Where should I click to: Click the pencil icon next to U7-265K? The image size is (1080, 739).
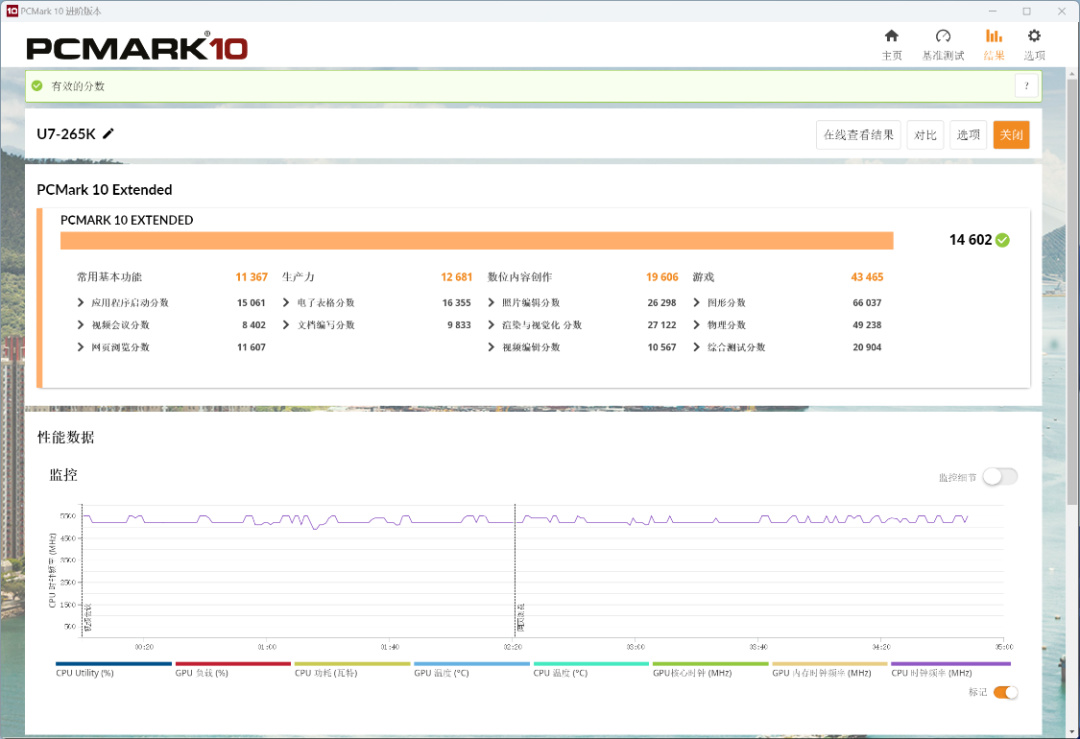click(108, 134)
